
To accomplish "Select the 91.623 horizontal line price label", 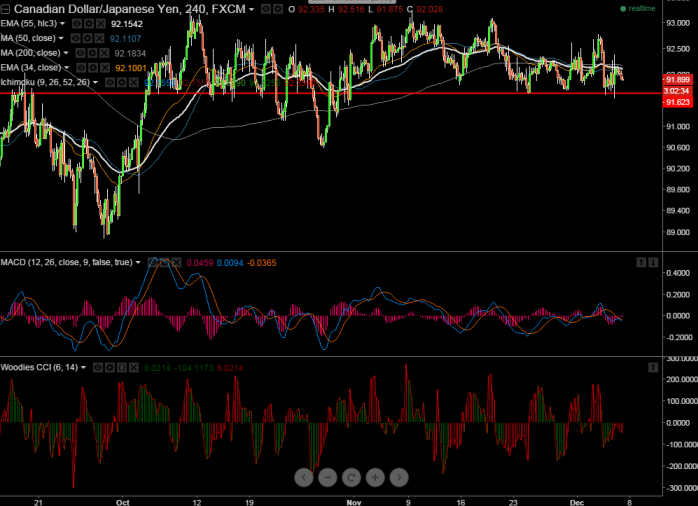I will (x=678, y=102).
